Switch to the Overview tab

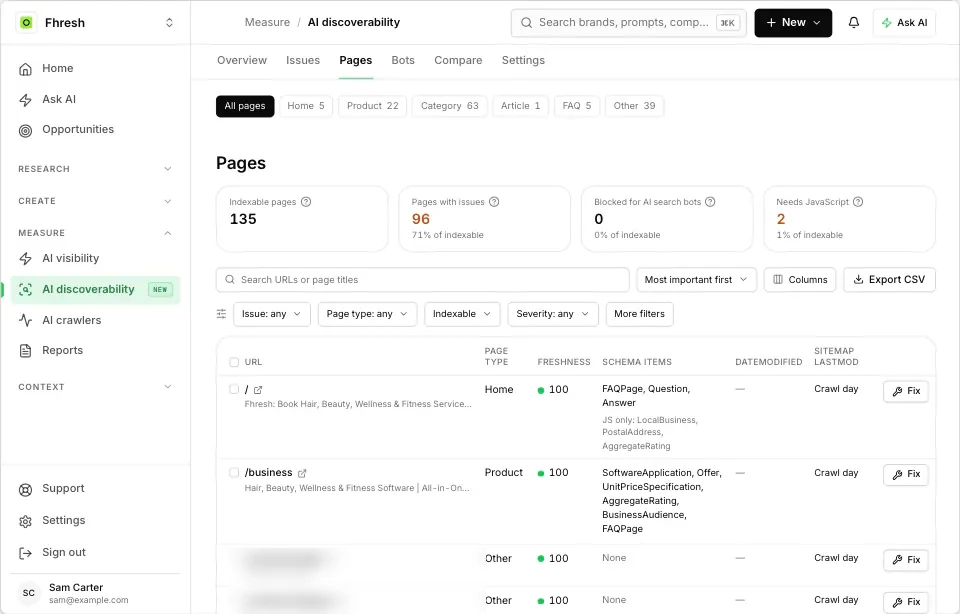242,60
